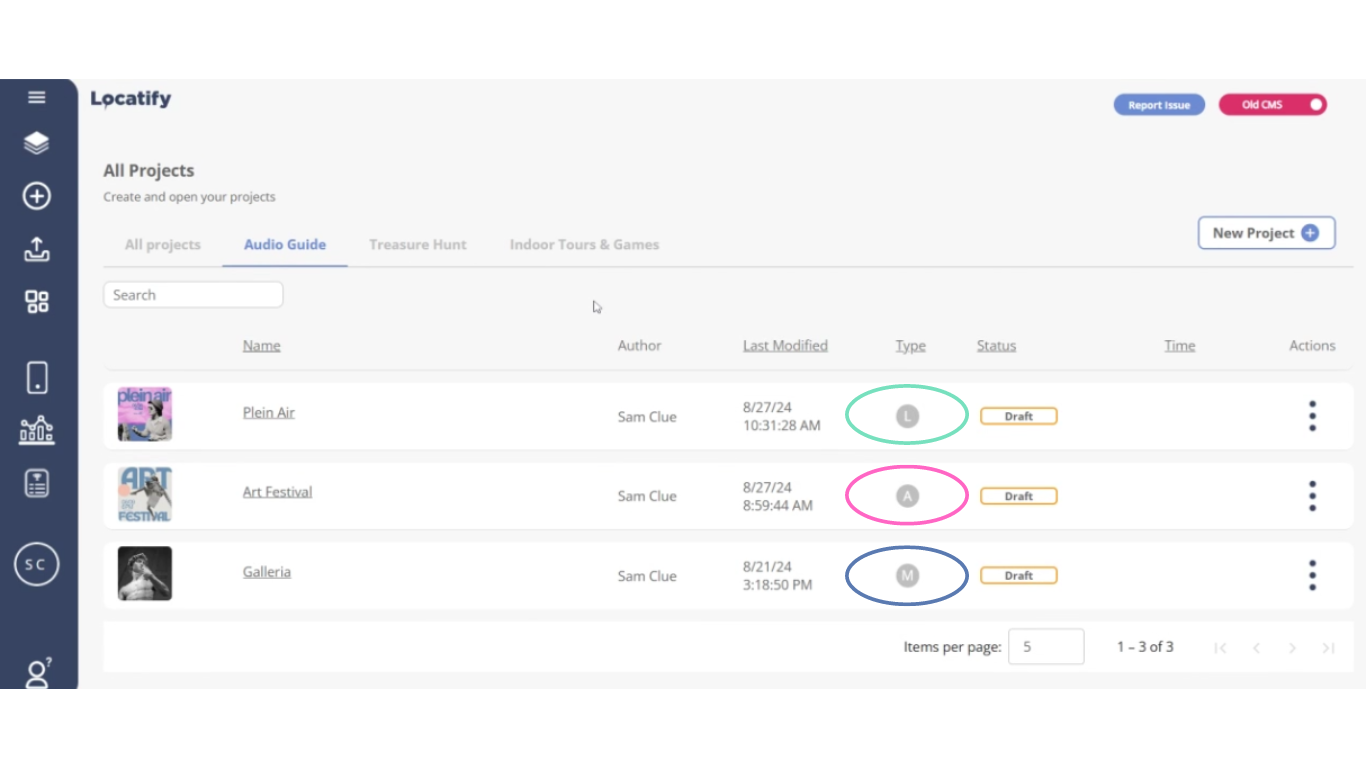Open the Galleria project link

pos(267,572)
